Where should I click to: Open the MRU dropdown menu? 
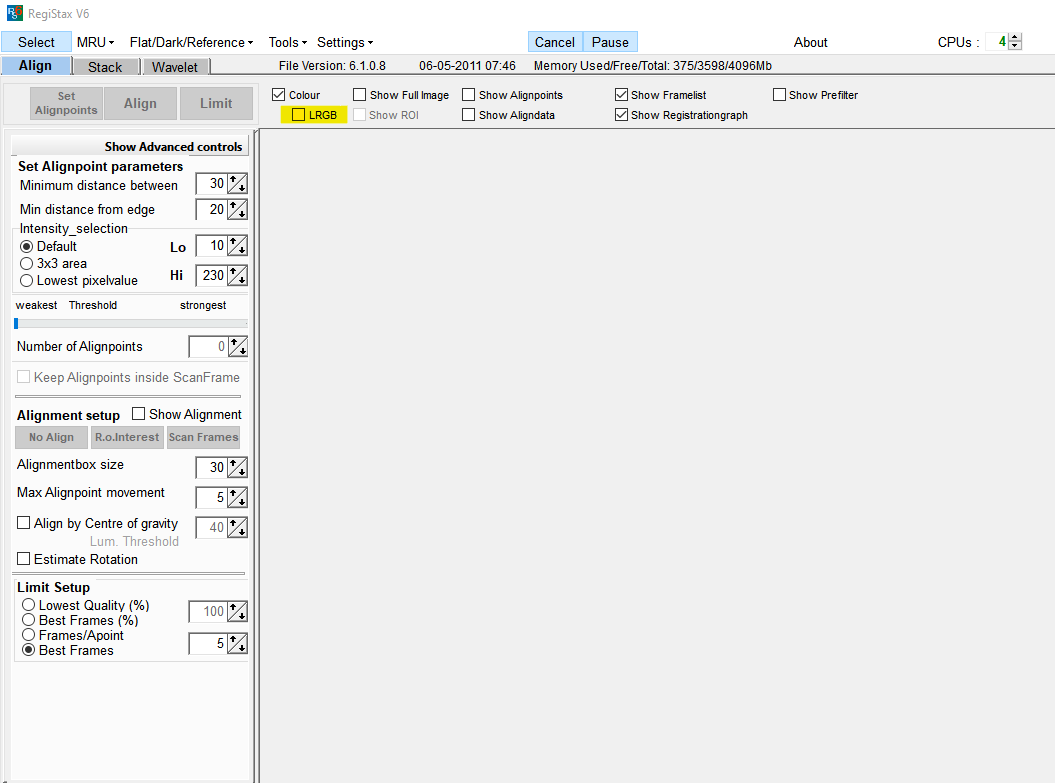pyautogui.click(x=95, y=42)
